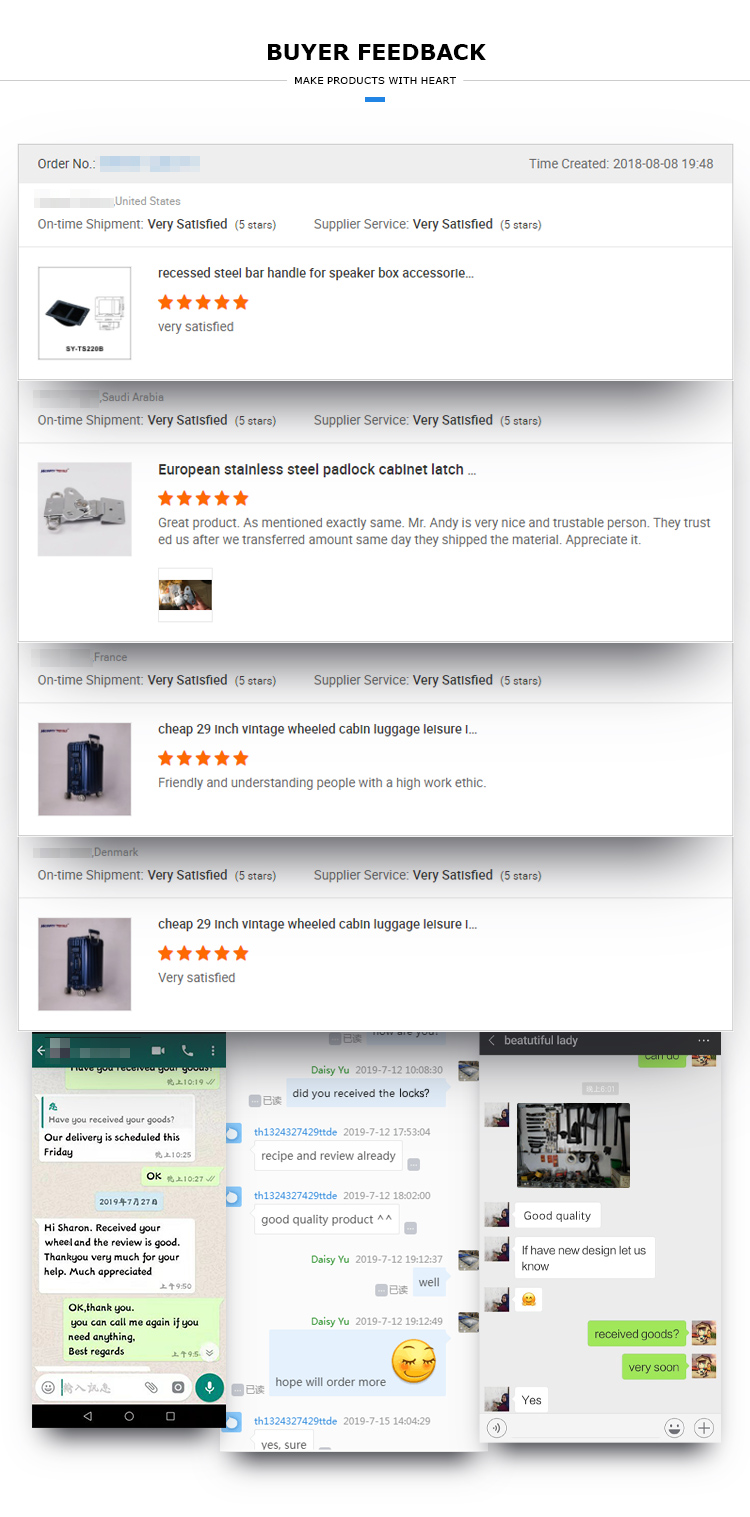
Task: Open the WhatsApp three-dot overflow menu
Action: click(x=212, y=1051)
